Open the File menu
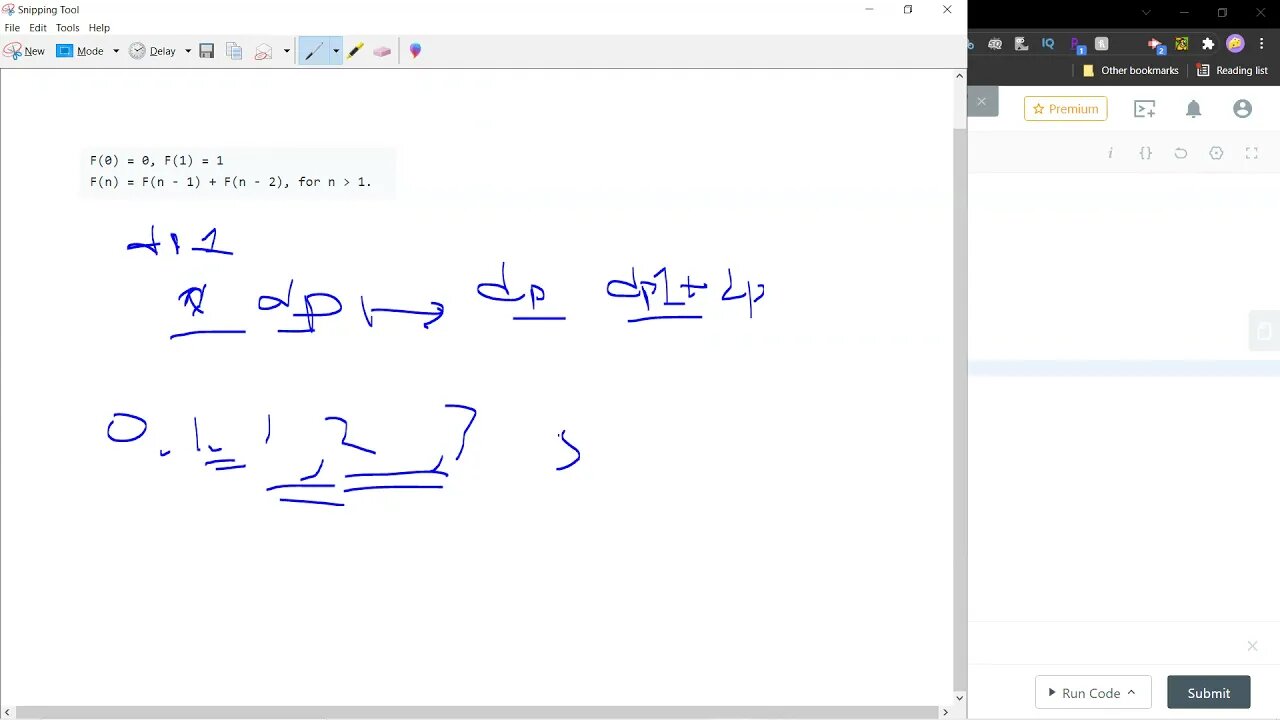Viewport: 1280px width, 720px height. (12, 28)
